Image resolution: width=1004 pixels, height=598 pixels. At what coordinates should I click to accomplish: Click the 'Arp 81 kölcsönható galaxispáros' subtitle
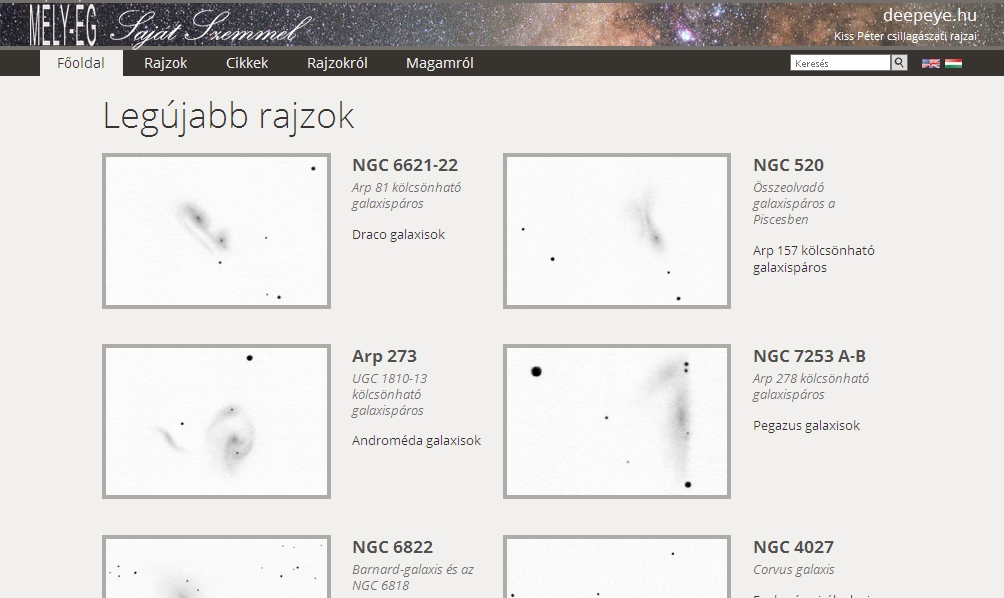coord(407,195)
